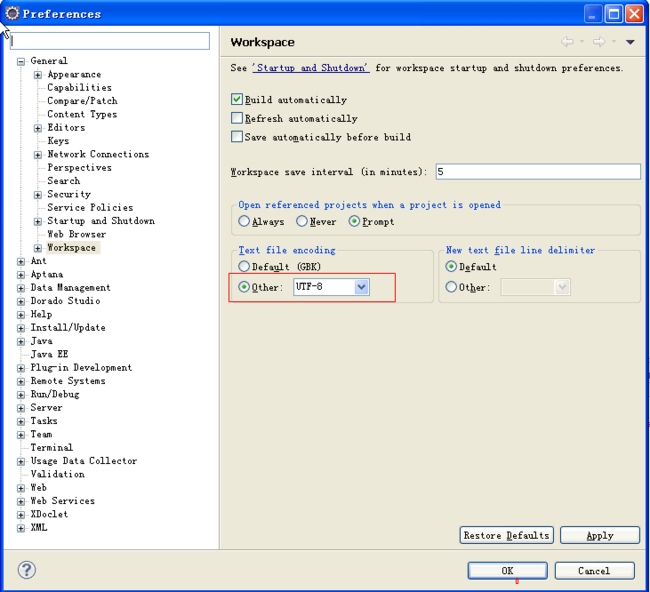Select Never for opening referenced projects
Screen dimensions: 650x592
pos(302,221)
